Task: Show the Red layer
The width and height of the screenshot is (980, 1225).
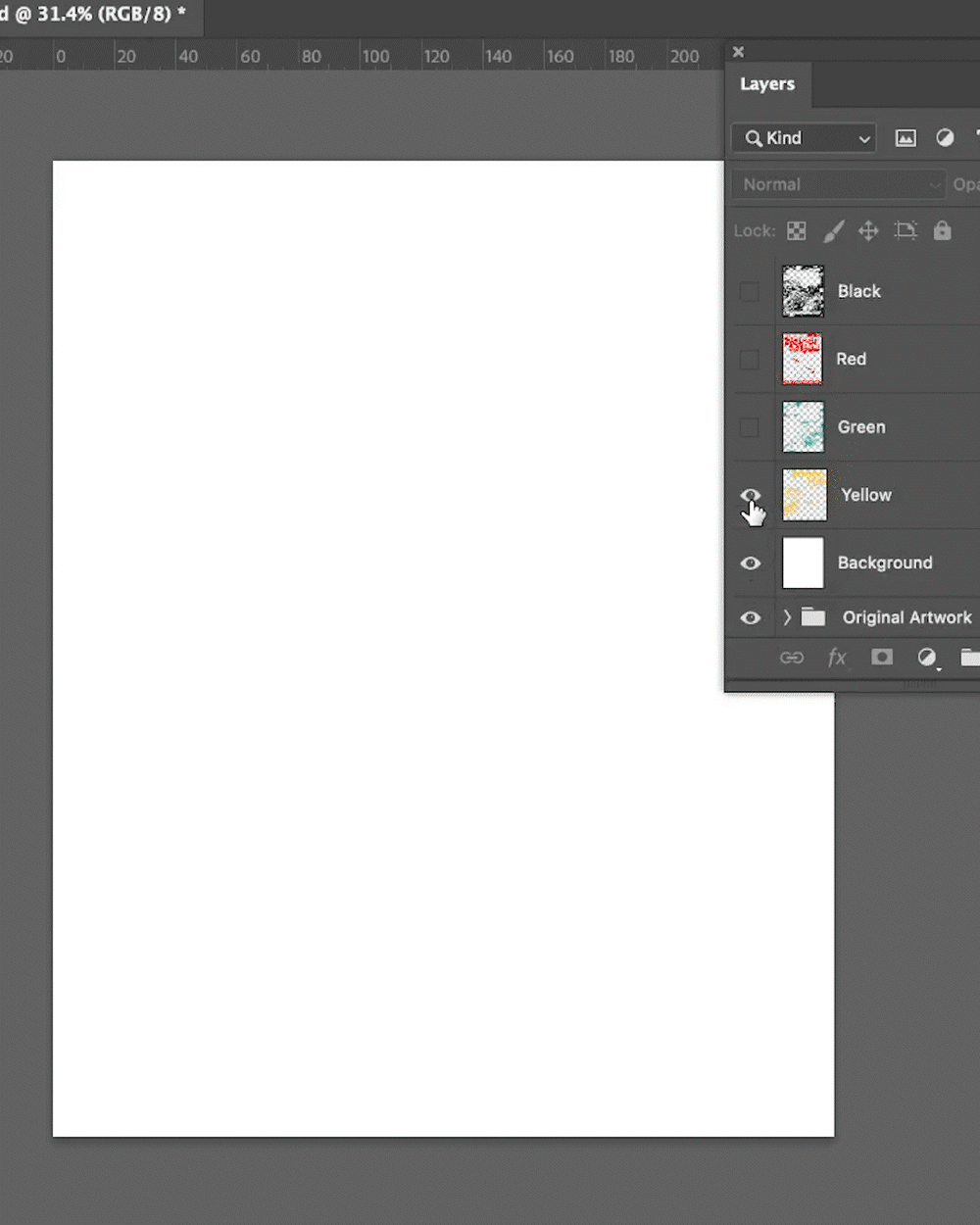Action: 750,360
